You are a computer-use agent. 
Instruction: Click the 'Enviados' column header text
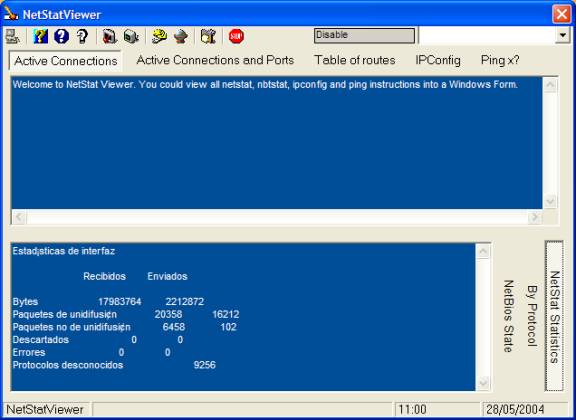(167, 276)
